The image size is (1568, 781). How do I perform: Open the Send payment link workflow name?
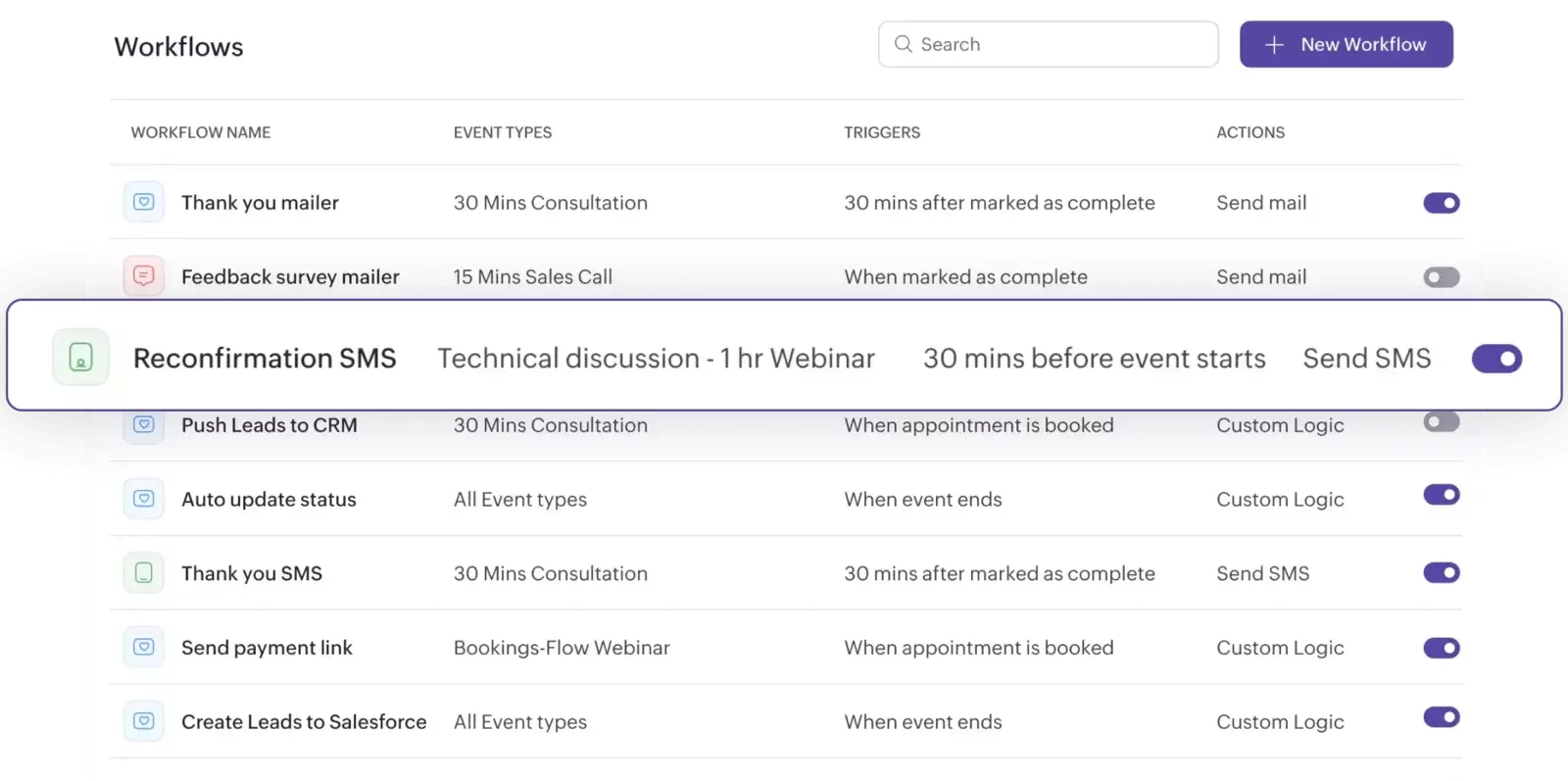coord(267,648)
